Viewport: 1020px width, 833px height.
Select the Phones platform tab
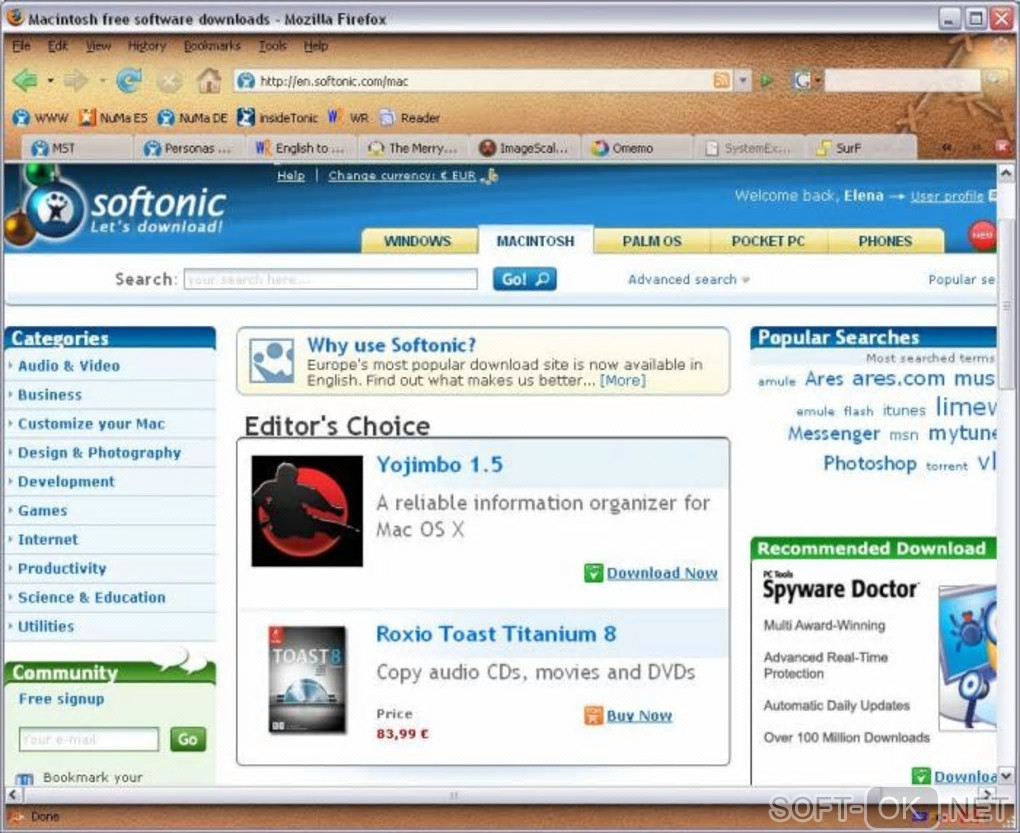885,241
